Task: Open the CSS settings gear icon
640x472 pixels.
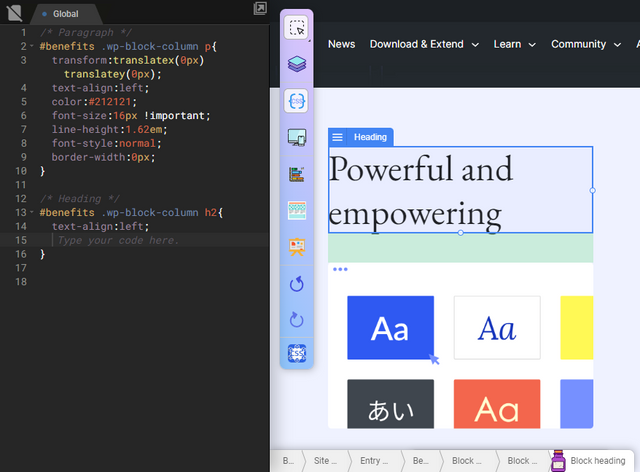Action: pos(297,353)
